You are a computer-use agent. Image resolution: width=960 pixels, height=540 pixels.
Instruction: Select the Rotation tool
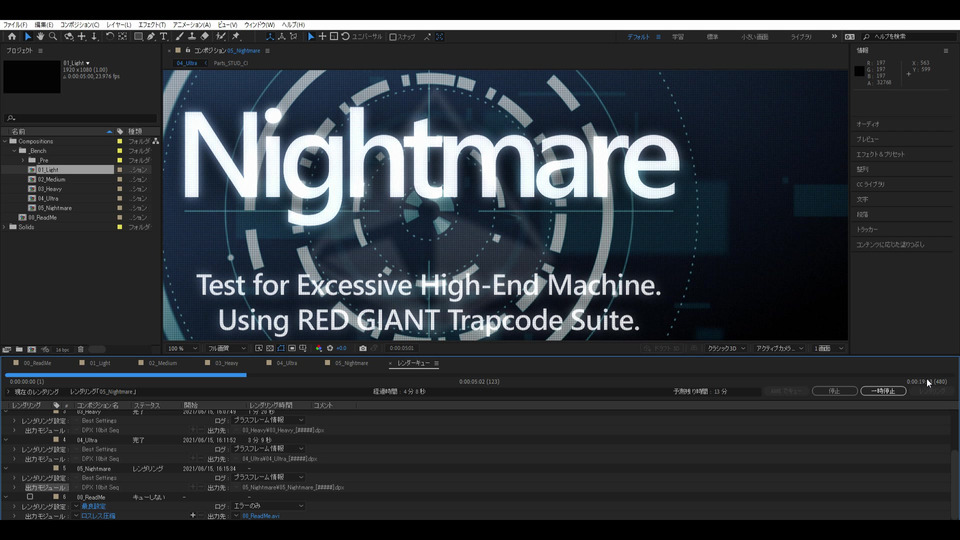tap(110, 37)
